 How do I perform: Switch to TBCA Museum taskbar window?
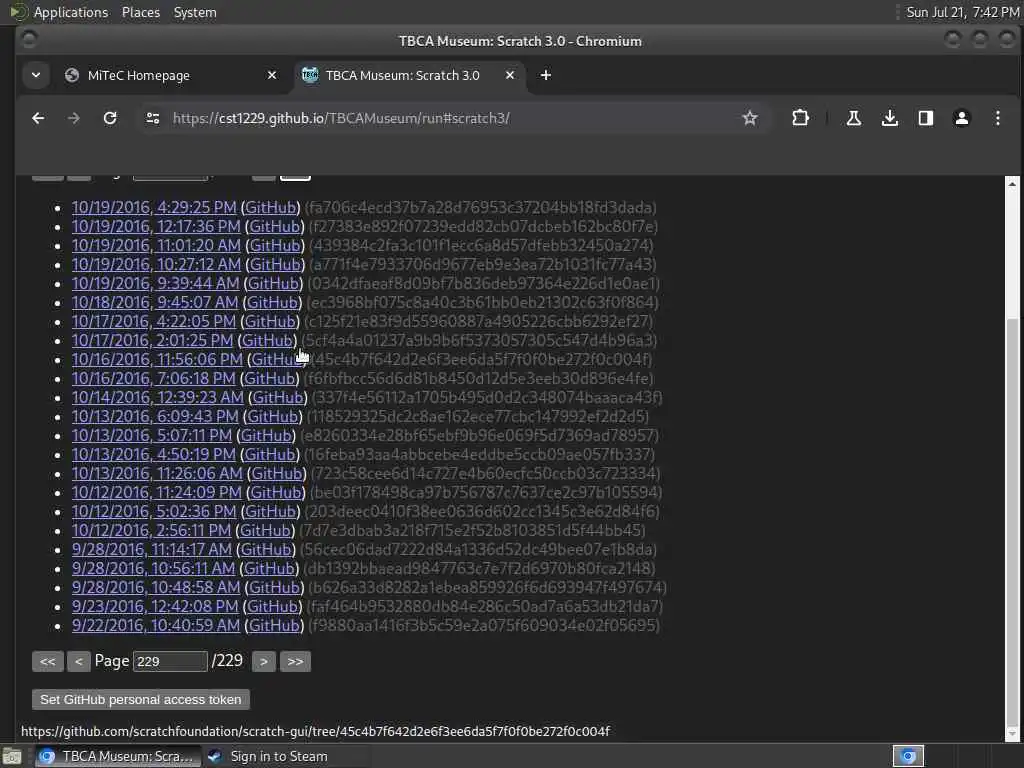(116, 756)
